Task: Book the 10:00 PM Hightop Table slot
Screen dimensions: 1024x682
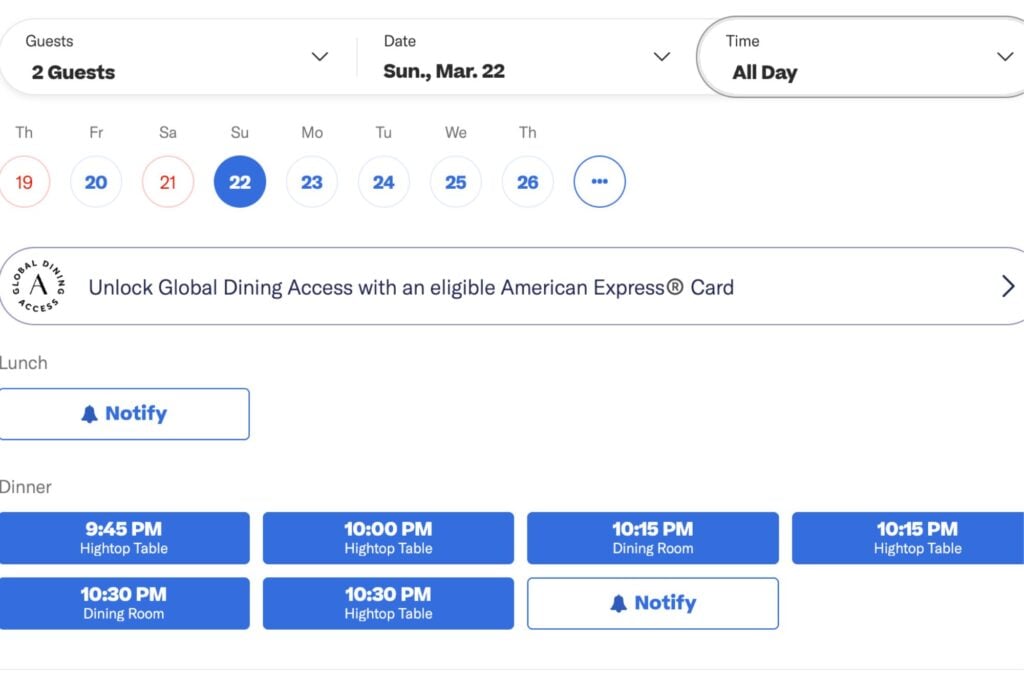Action: (x=388, y=538)
